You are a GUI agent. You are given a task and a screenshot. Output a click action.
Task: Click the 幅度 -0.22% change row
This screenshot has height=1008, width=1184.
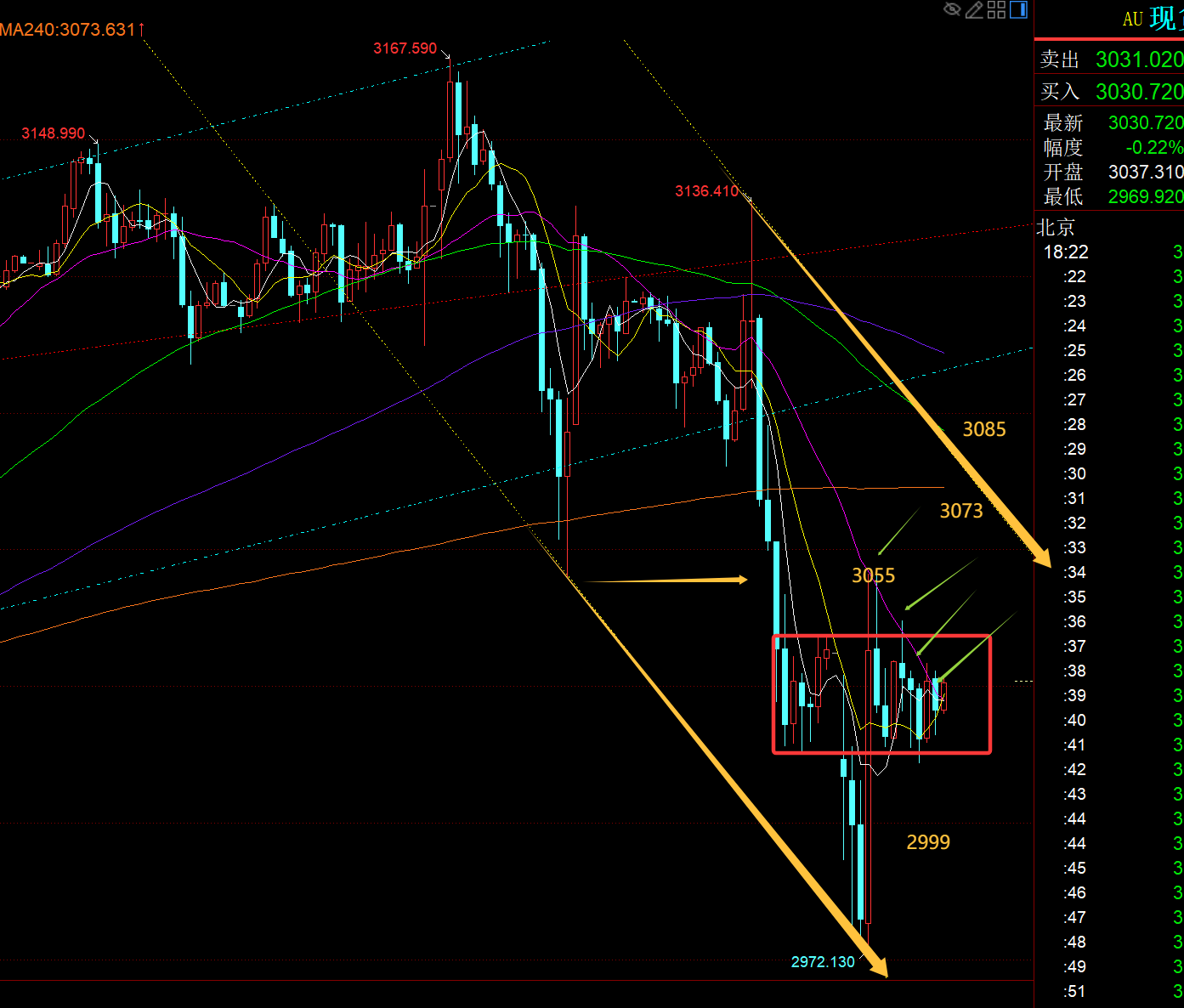(1112, 147)
